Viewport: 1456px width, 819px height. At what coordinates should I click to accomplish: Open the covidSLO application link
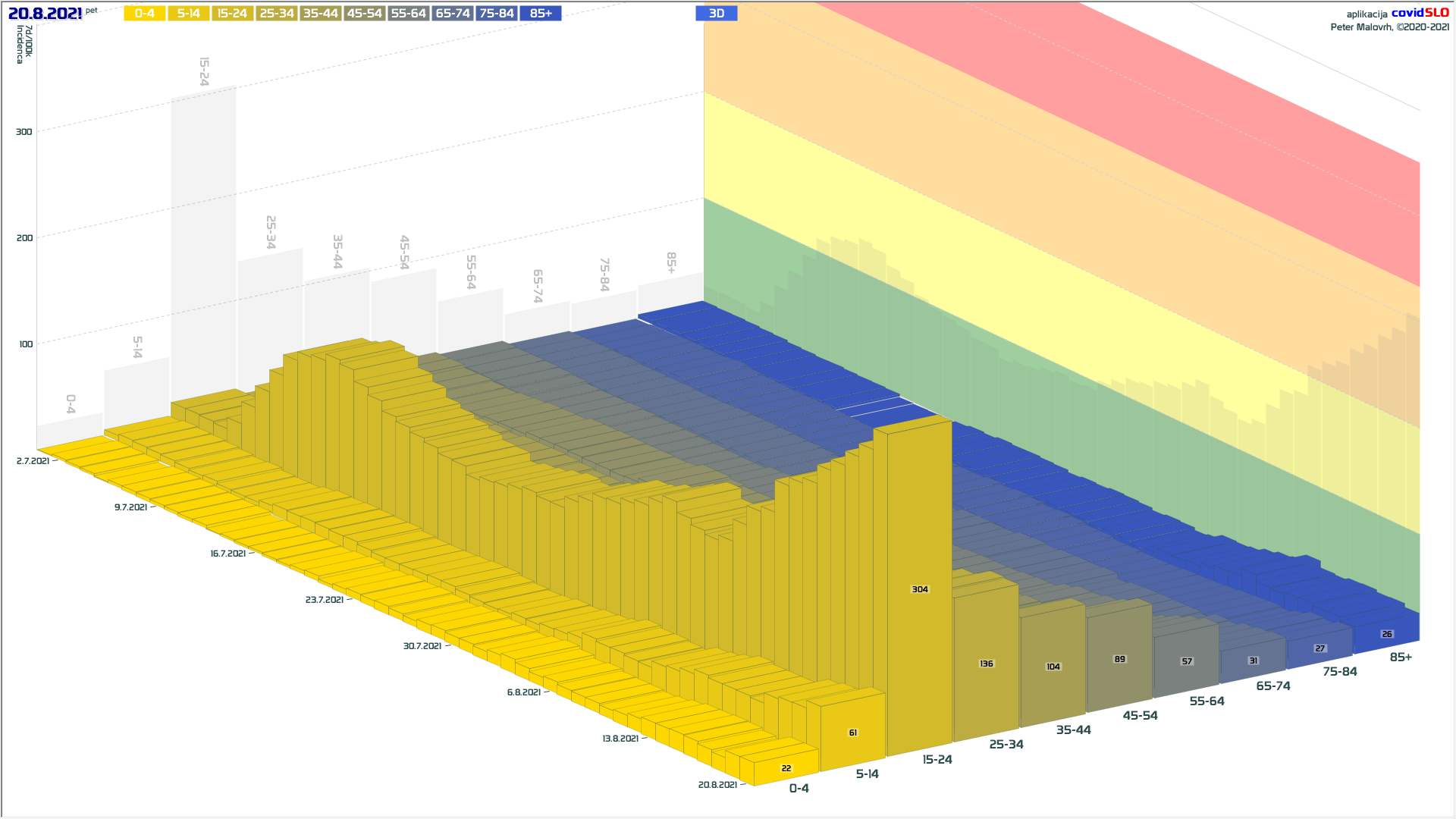[x=1420, y=13]
